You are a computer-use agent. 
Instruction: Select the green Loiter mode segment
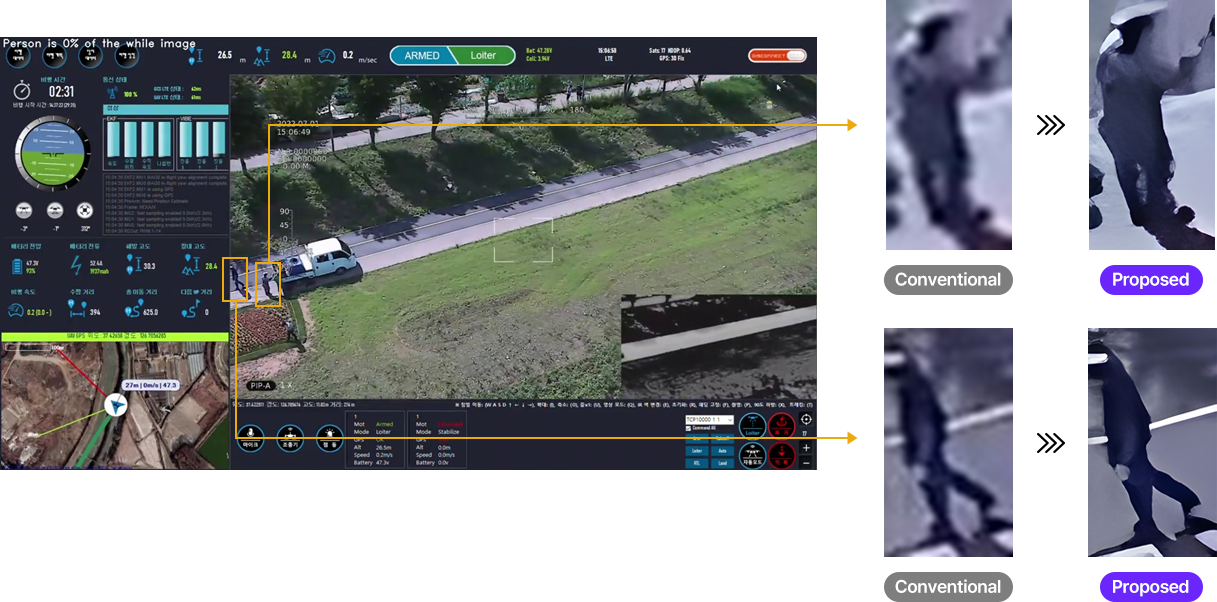484,56
